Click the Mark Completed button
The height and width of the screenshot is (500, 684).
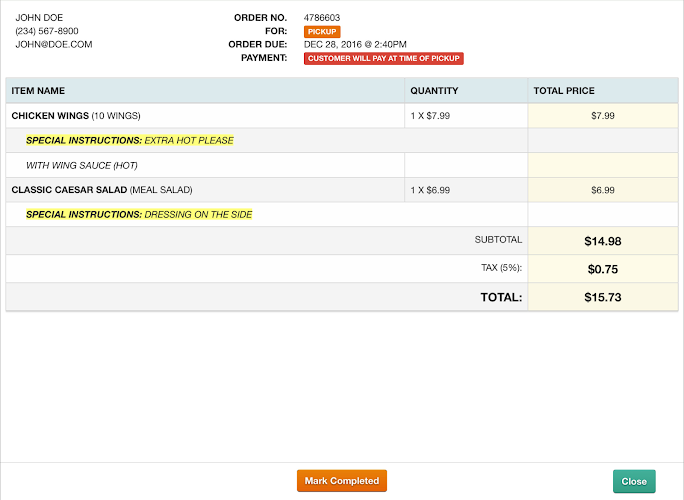pyautogui.click(x=342, y=481)
